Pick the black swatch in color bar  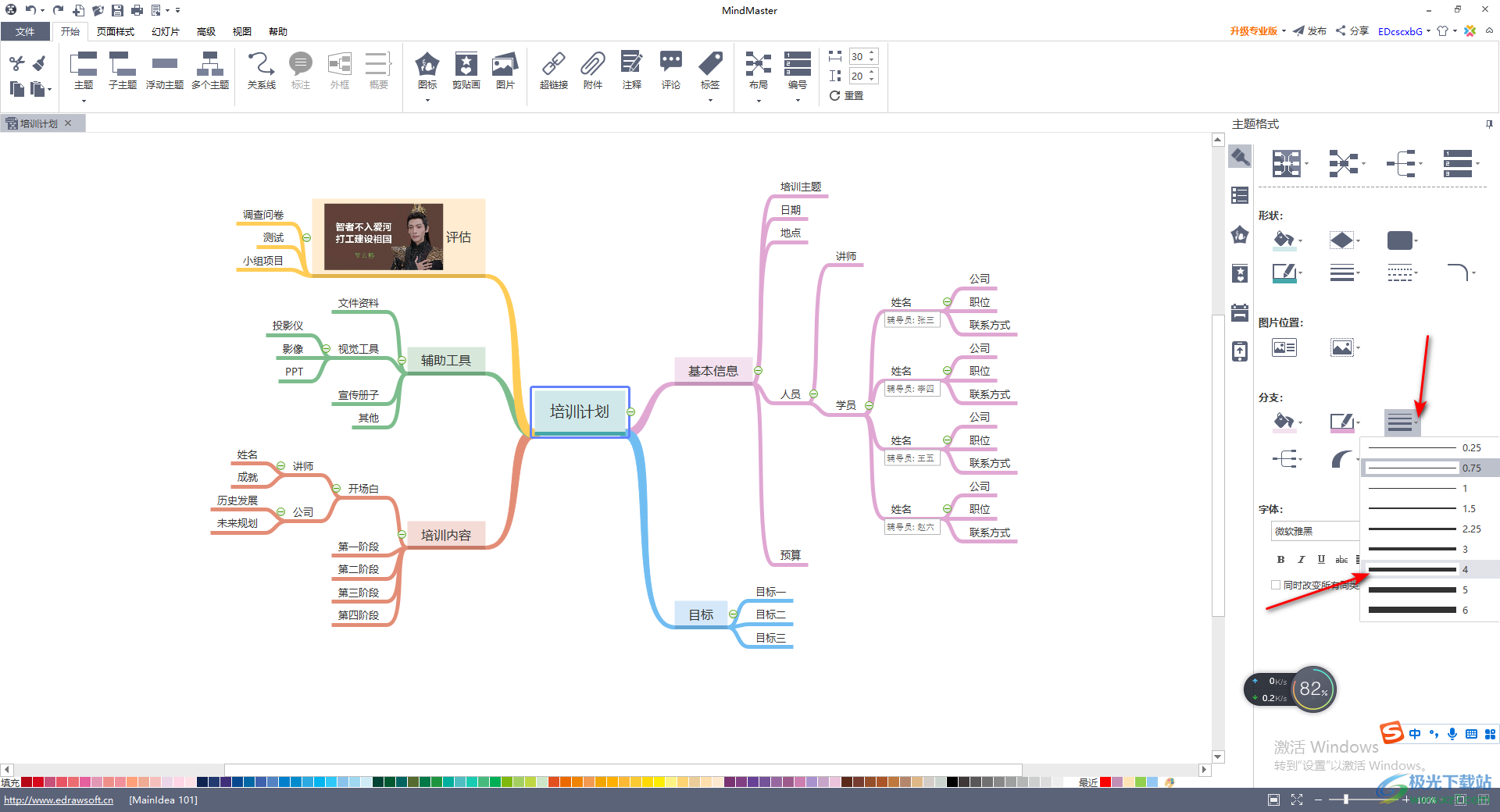pyautogui.click(x=952, y=782)
